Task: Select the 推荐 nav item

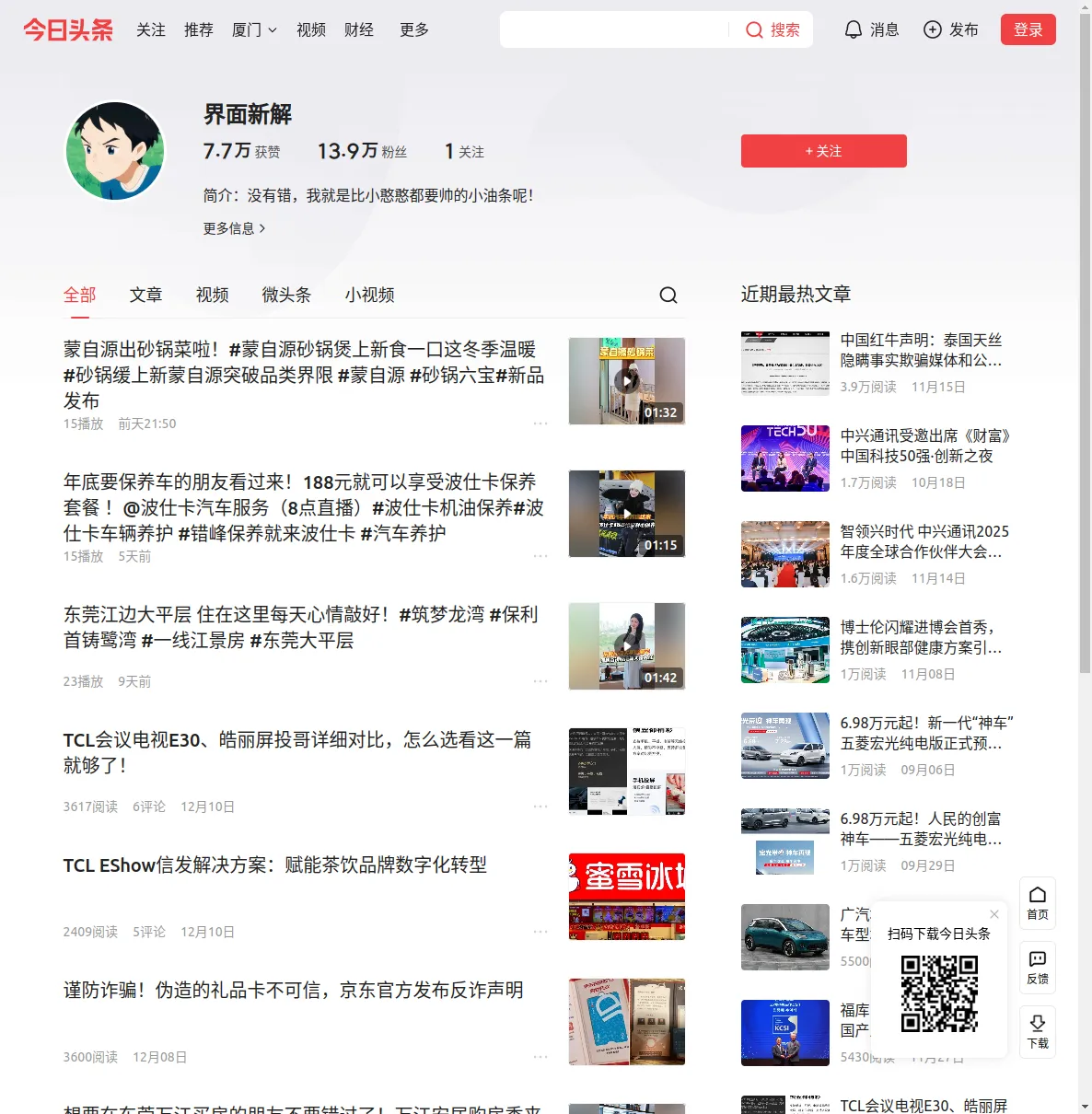Action: point(199,29)
